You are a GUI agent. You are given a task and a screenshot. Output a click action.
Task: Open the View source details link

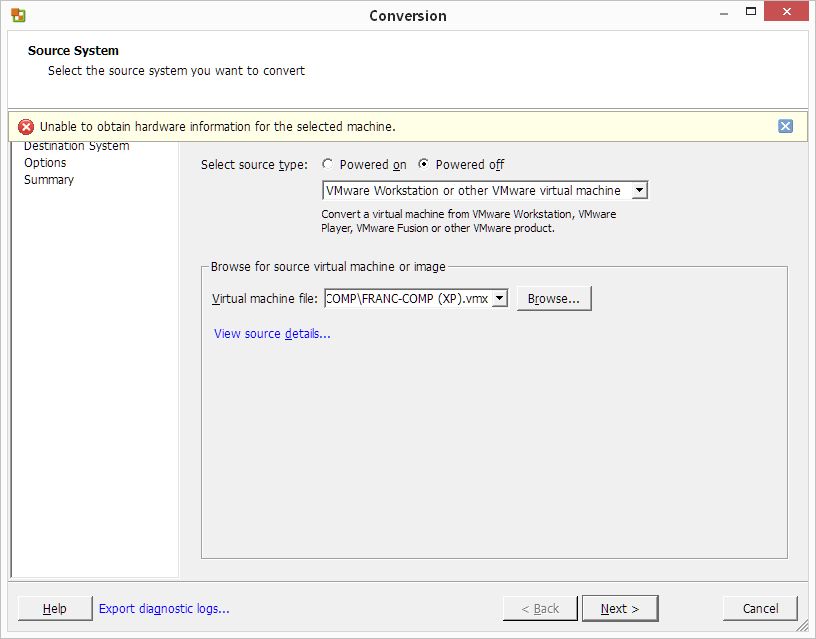272,334
